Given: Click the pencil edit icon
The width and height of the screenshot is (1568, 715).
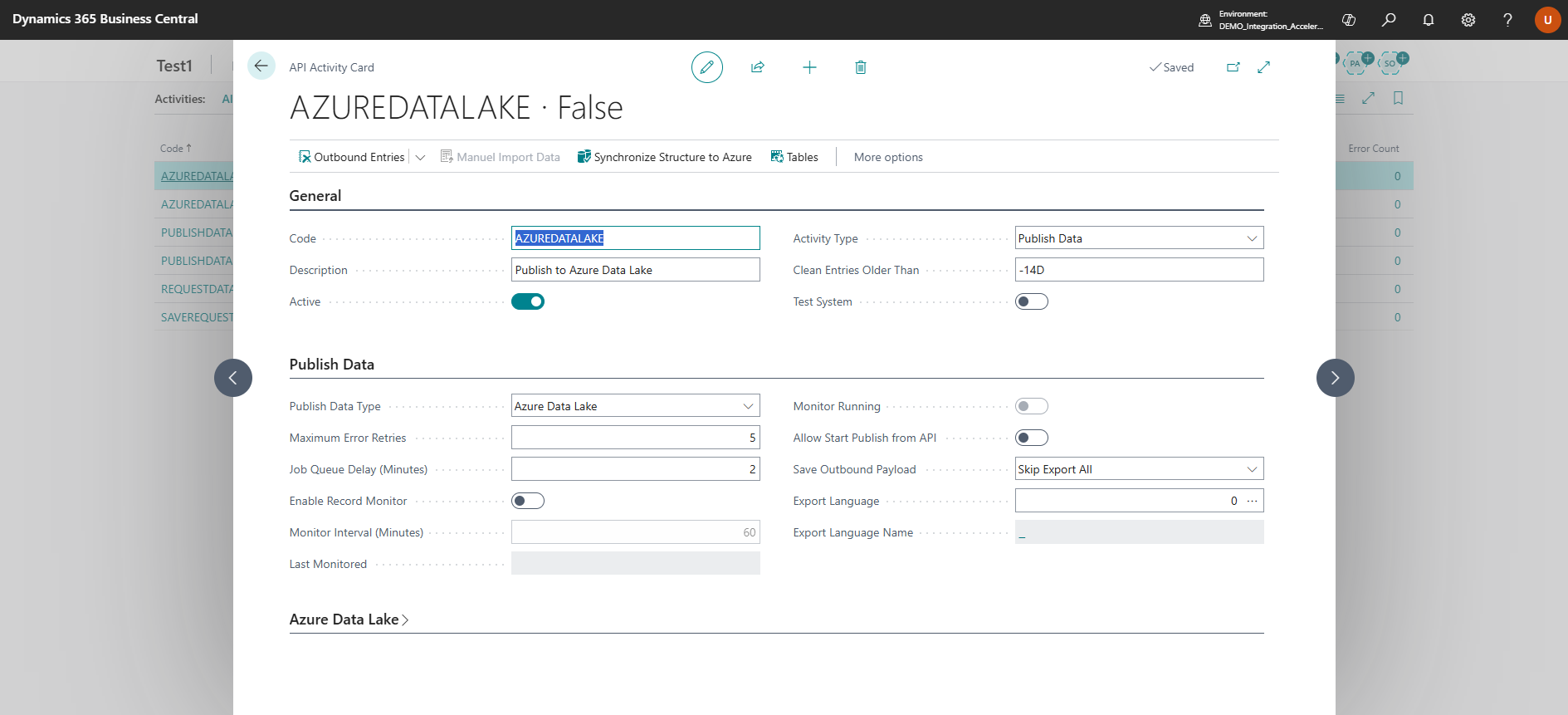Looking at the screenshot, I should pos(707,67).
